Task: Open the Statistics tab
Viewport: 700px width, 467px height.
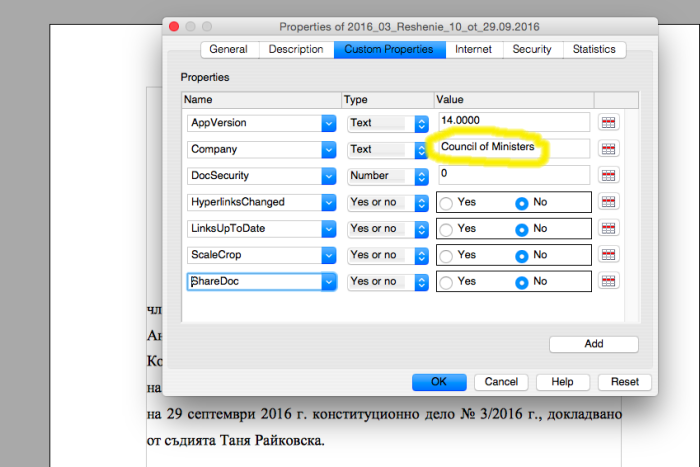Action: [x=594, y=49]
